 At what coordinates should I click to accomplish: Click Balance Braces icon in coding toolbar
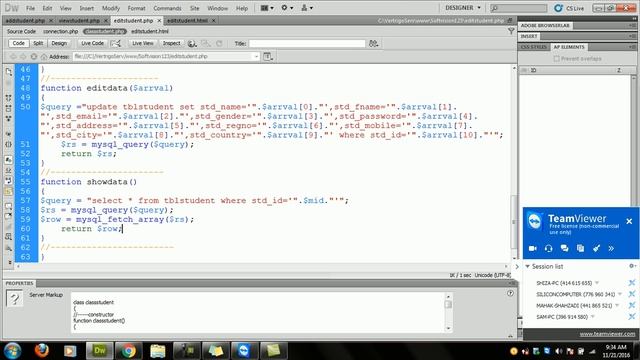coord(9,144)
